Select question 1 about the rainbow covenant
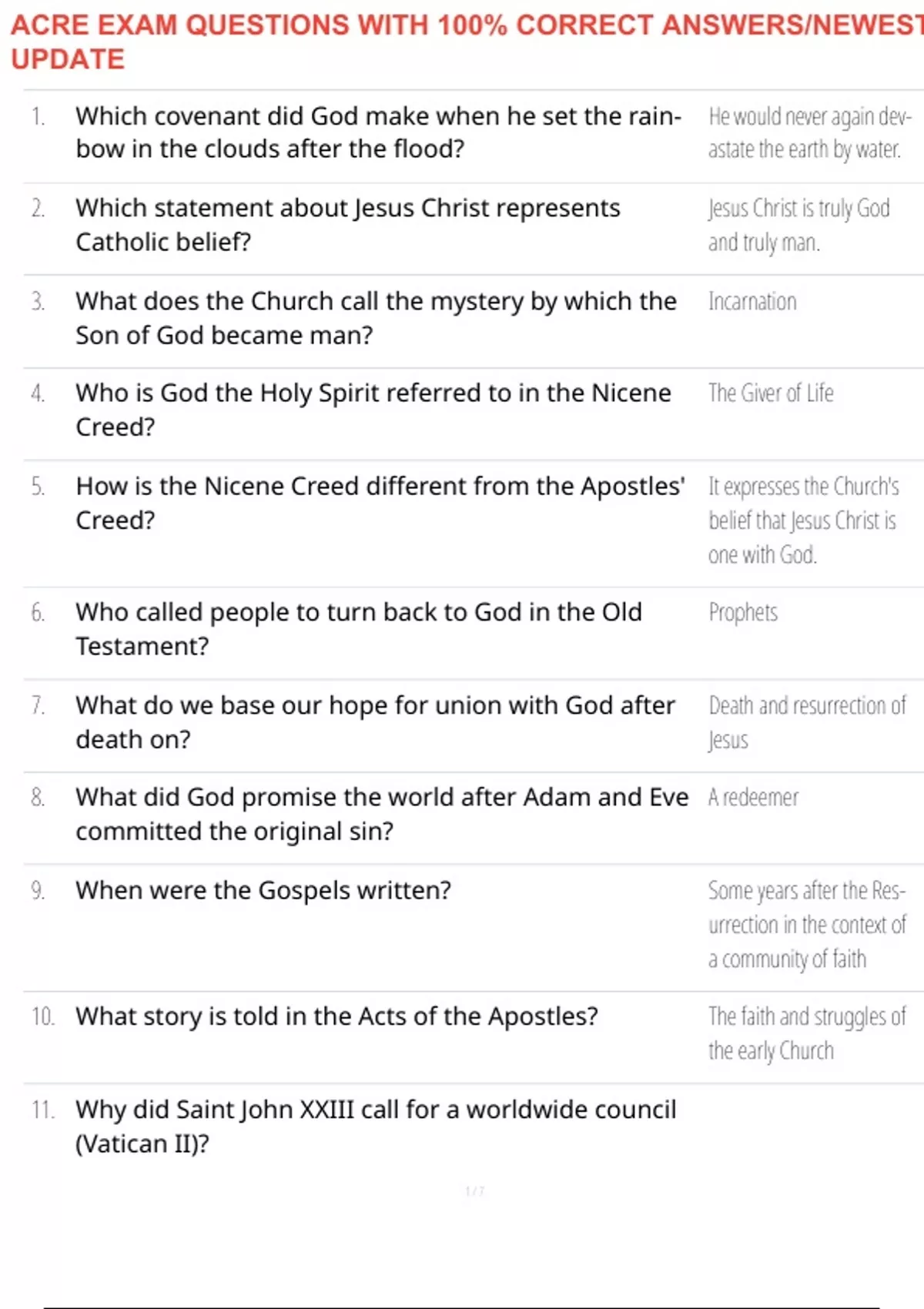 pos(378,132)
